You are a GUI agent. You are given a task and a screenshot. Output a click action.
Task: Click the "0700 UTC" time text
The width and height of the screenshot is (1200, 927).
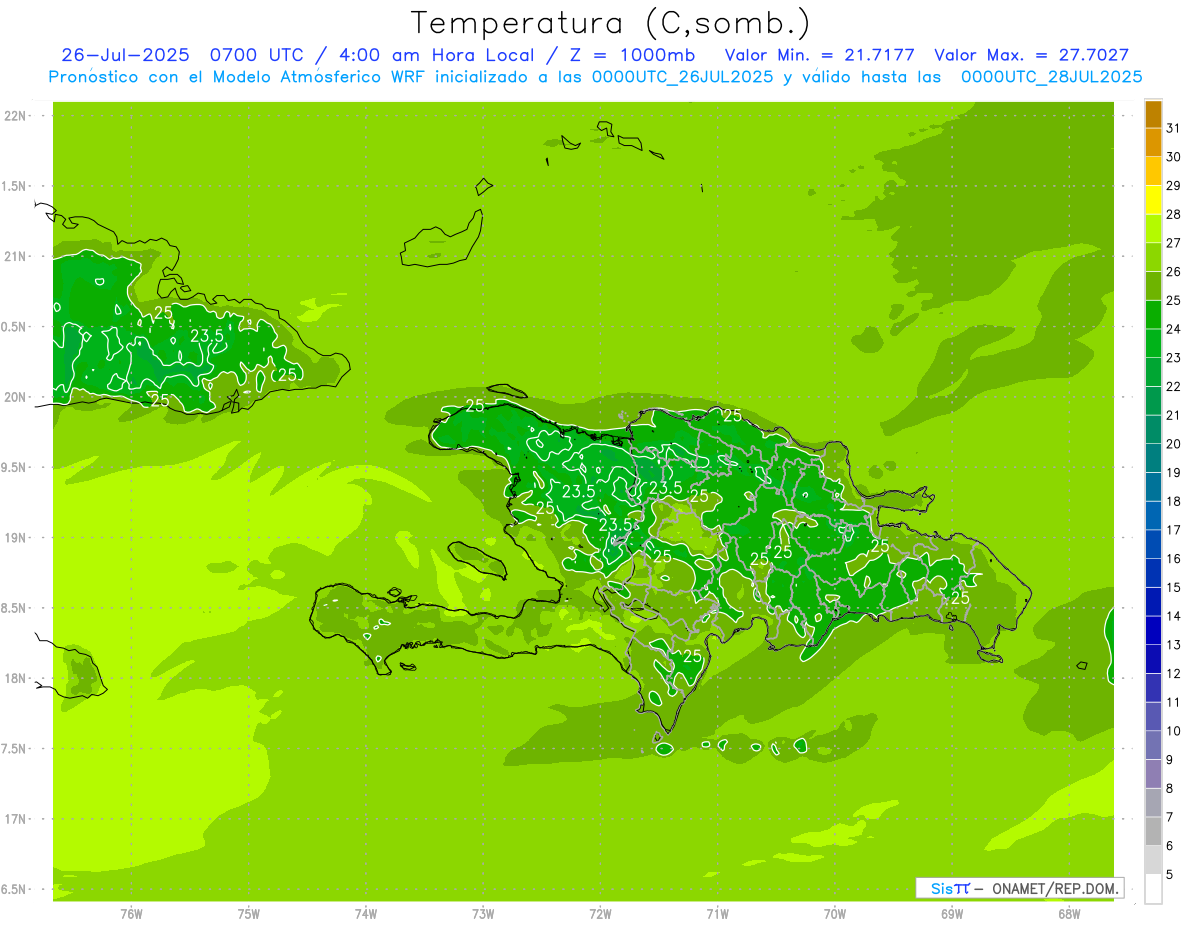tap(258, 55)
